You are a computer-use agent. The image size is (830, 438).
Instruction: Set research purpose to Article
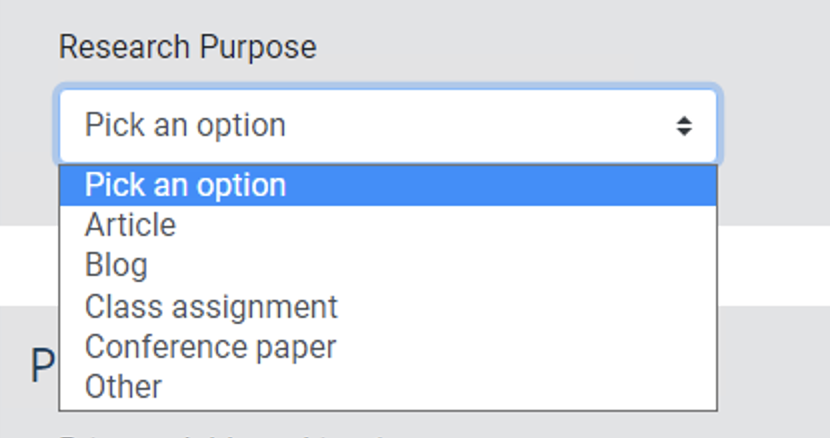[x=130, y=225]
